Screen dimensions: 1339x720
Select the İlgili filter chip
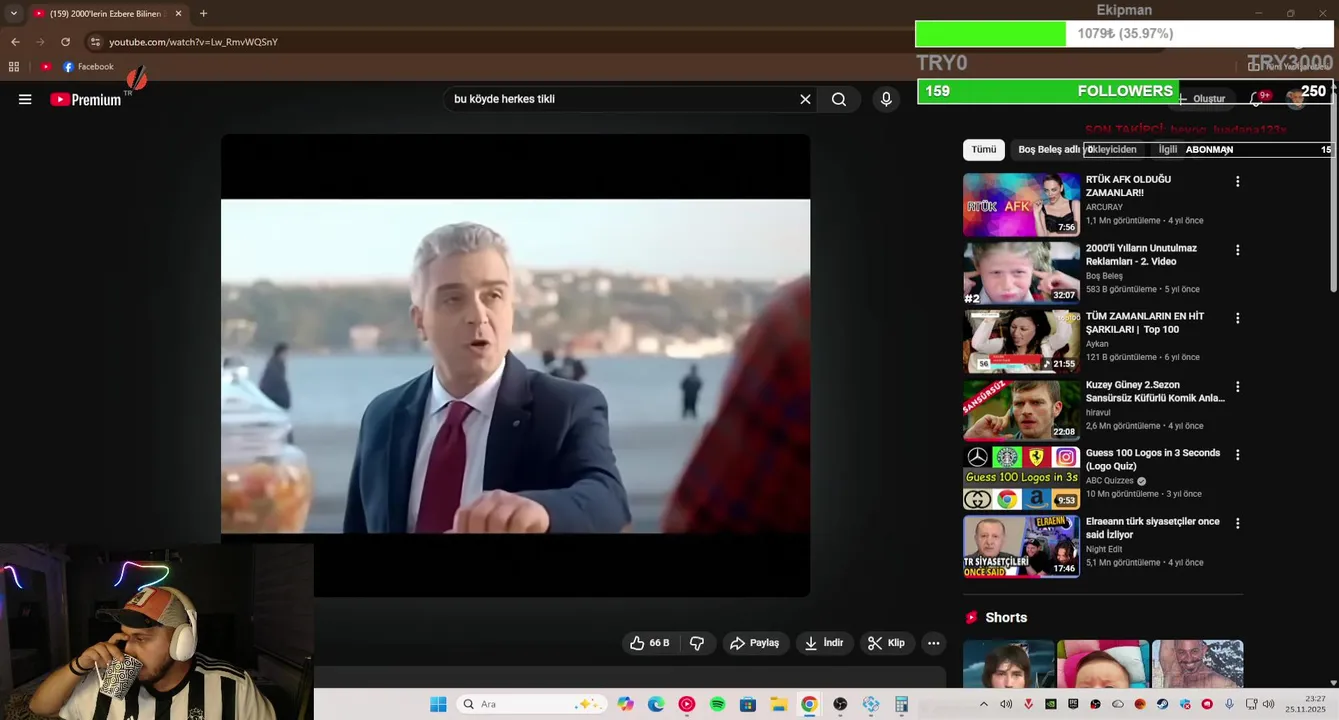point(1168,149)
